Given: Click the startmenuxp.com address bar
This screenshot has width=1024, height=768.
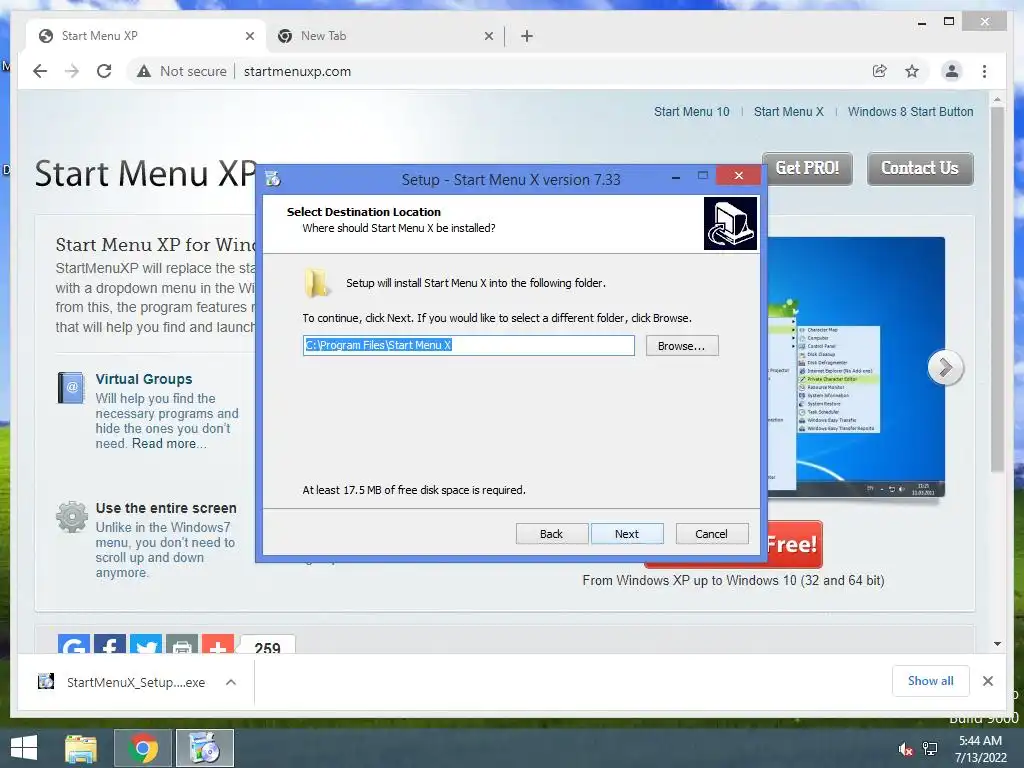Looking at the screenshot, I should [297, 71].
